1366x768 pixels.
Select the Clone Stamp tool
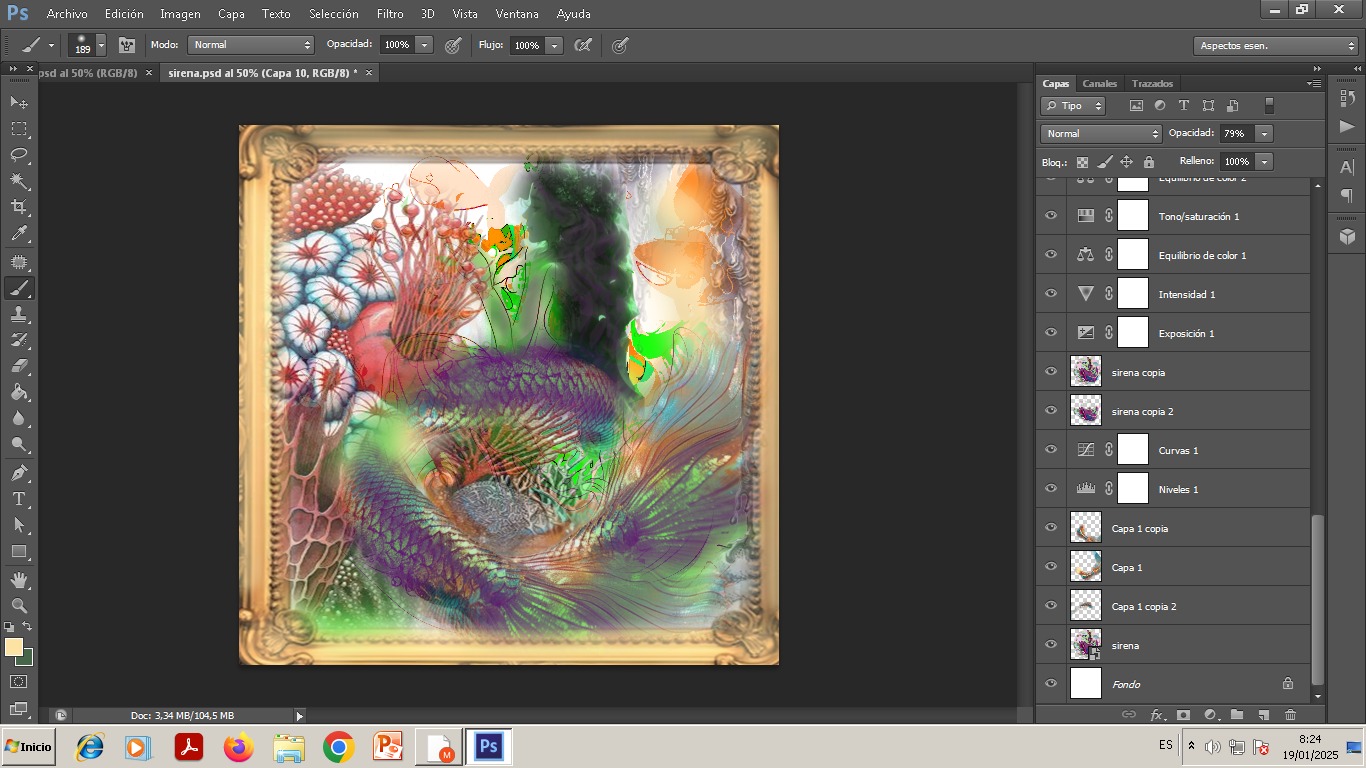click(x=19, y=314)
